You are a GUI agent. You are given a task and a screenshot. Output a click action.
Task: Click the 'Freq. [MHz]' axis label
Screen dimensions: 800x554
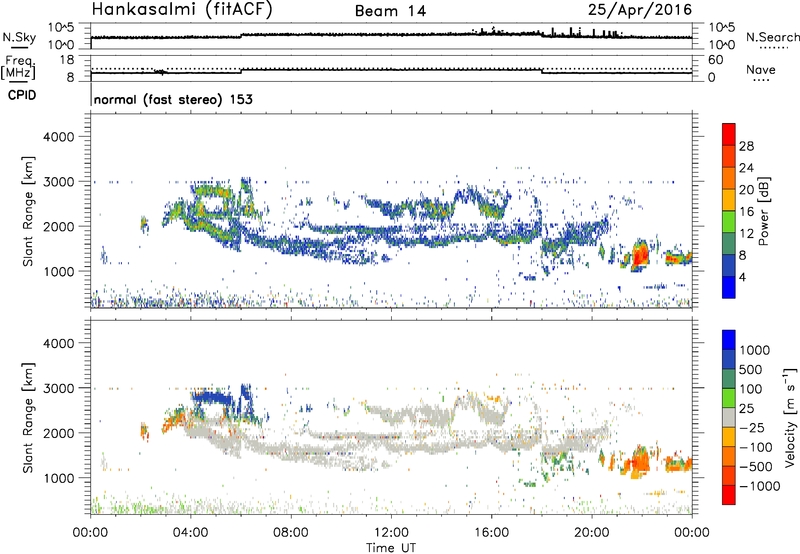pyautogui.click(x=18, y=68)
